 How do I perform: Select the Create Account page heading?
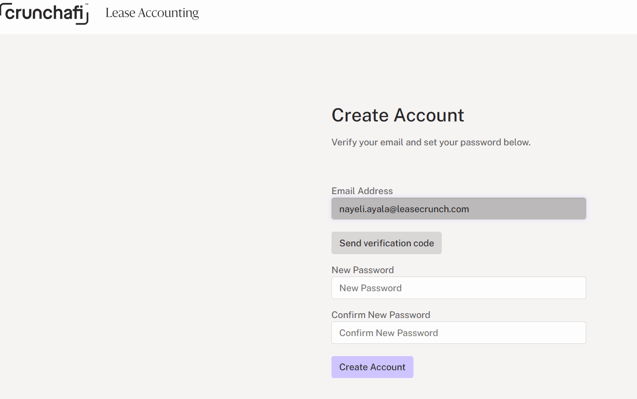pos(398,115)
